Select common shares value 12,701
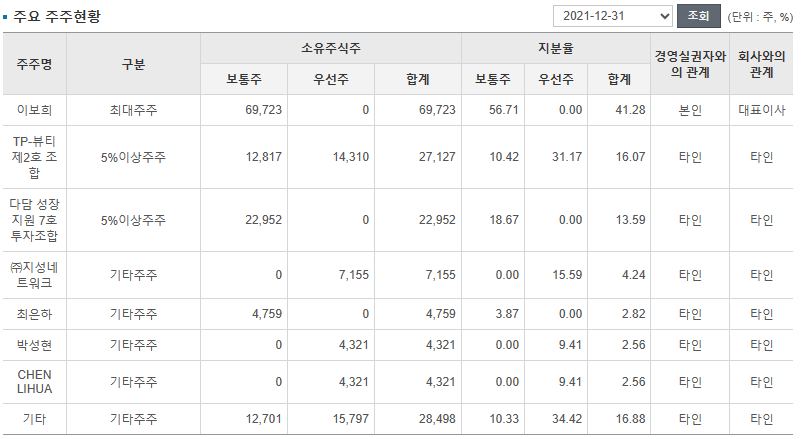 point(264,419)
